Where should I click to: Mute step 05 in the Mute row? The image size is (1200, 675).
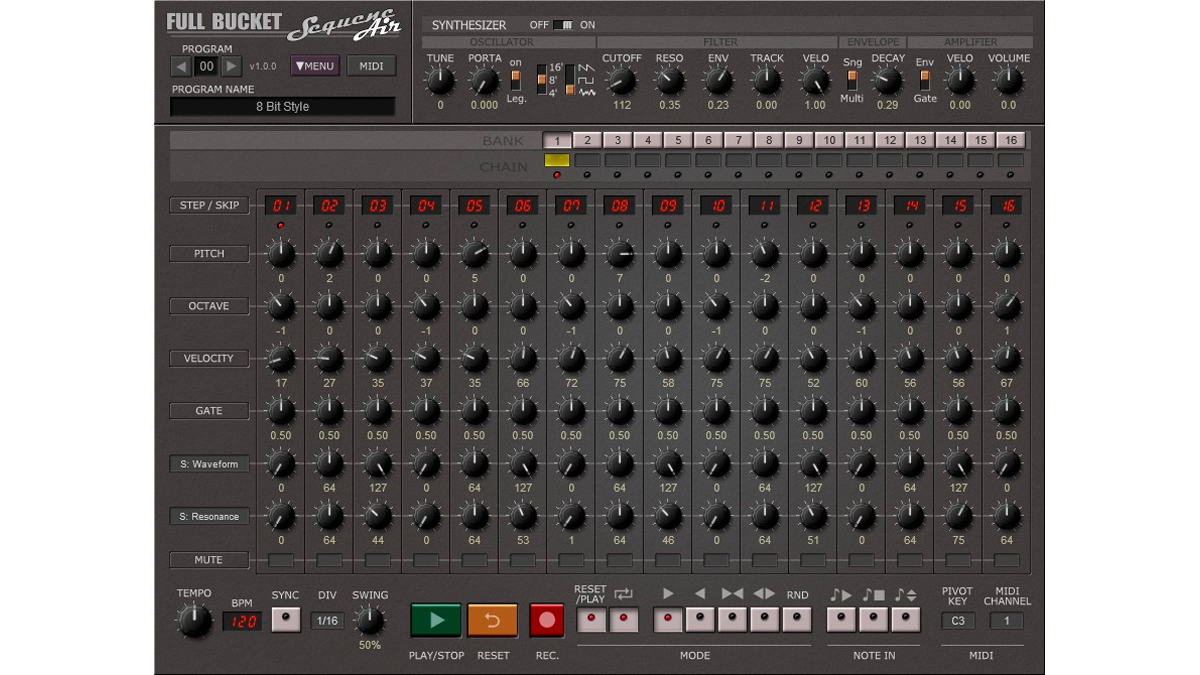(474, 561)
